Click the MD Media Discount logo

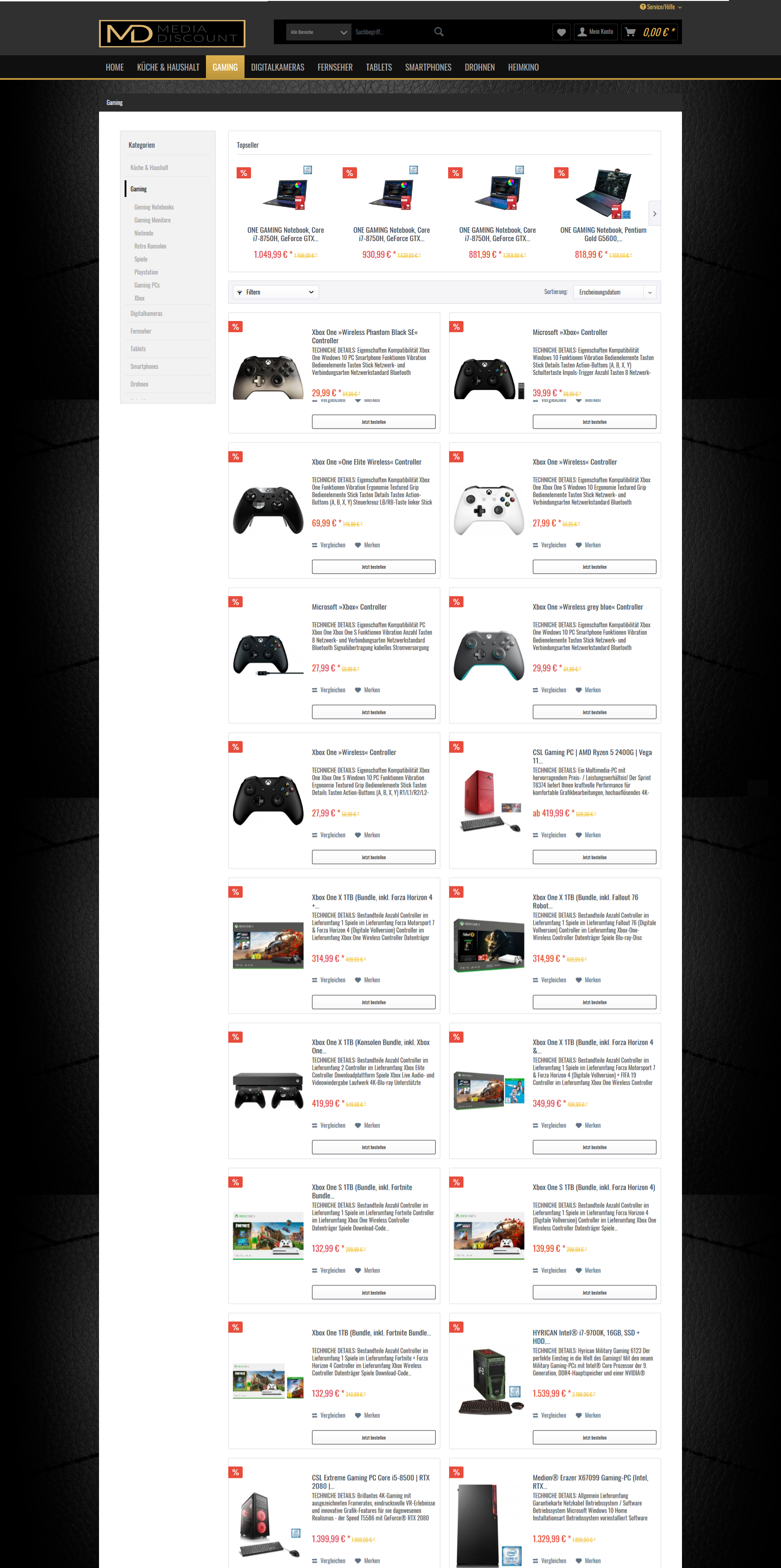click(x=172, y=33)
